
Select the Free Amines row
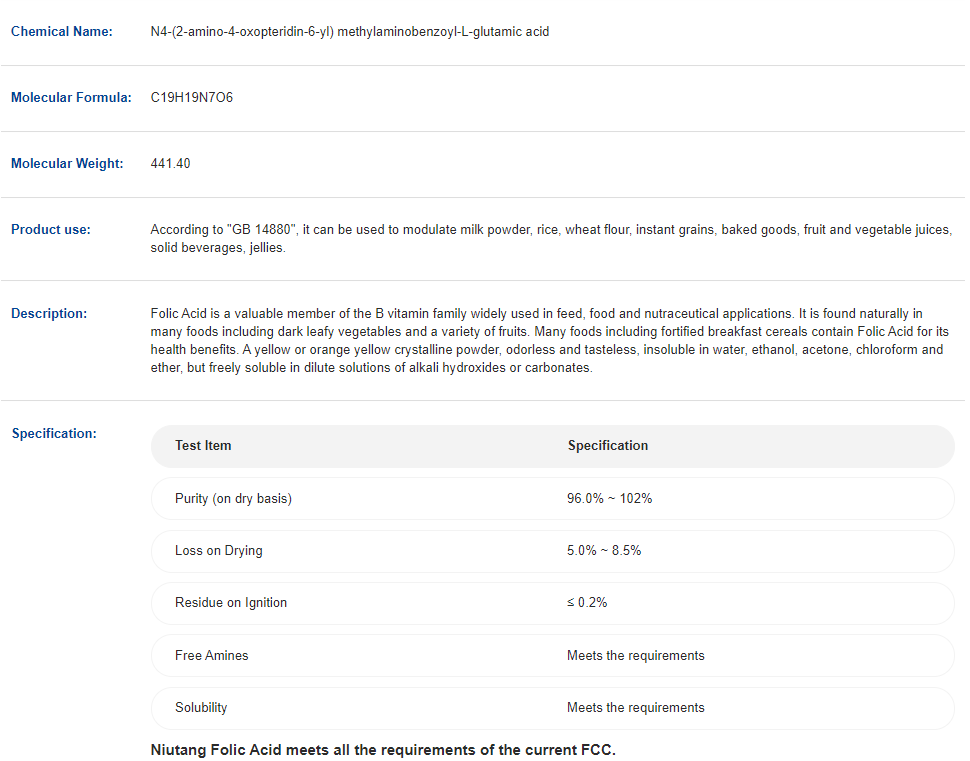(x=552, y=656)
